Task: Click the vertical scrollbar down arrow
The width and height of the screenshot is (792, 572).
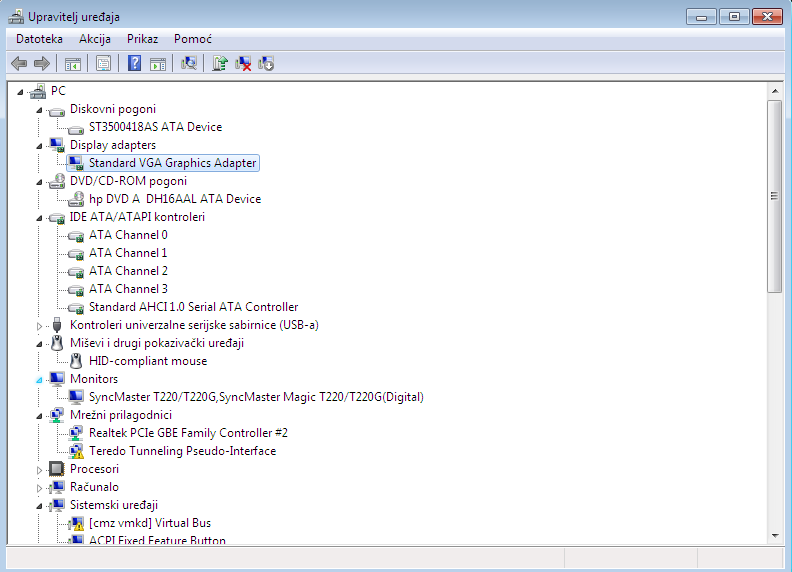Action: 774,537
